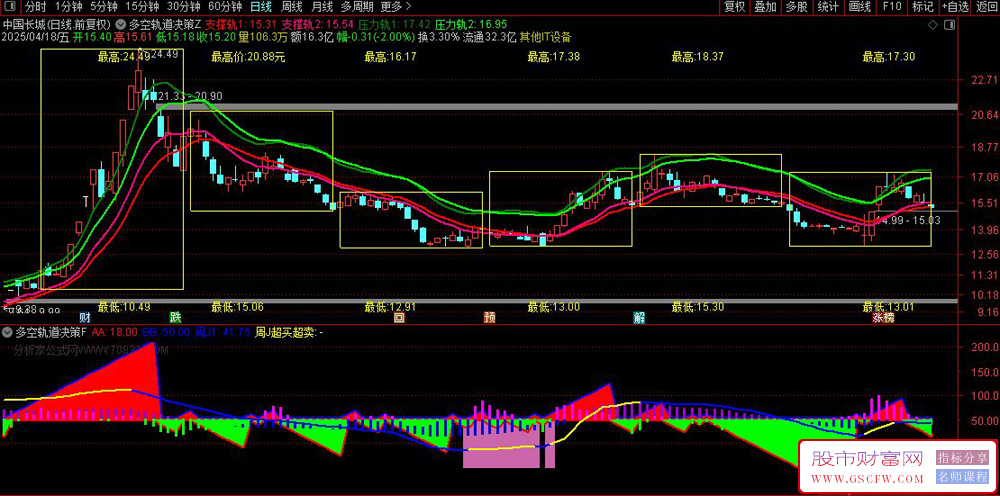
Task: Click the 复权 adjustment button
Action: (x=734, y=7)
